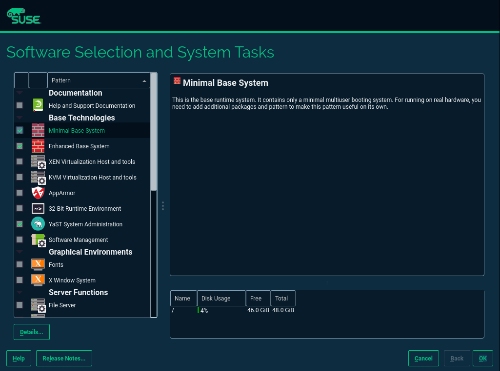Click the File Server icon
This screenshot has height=371, width=500.
[38, 305]
